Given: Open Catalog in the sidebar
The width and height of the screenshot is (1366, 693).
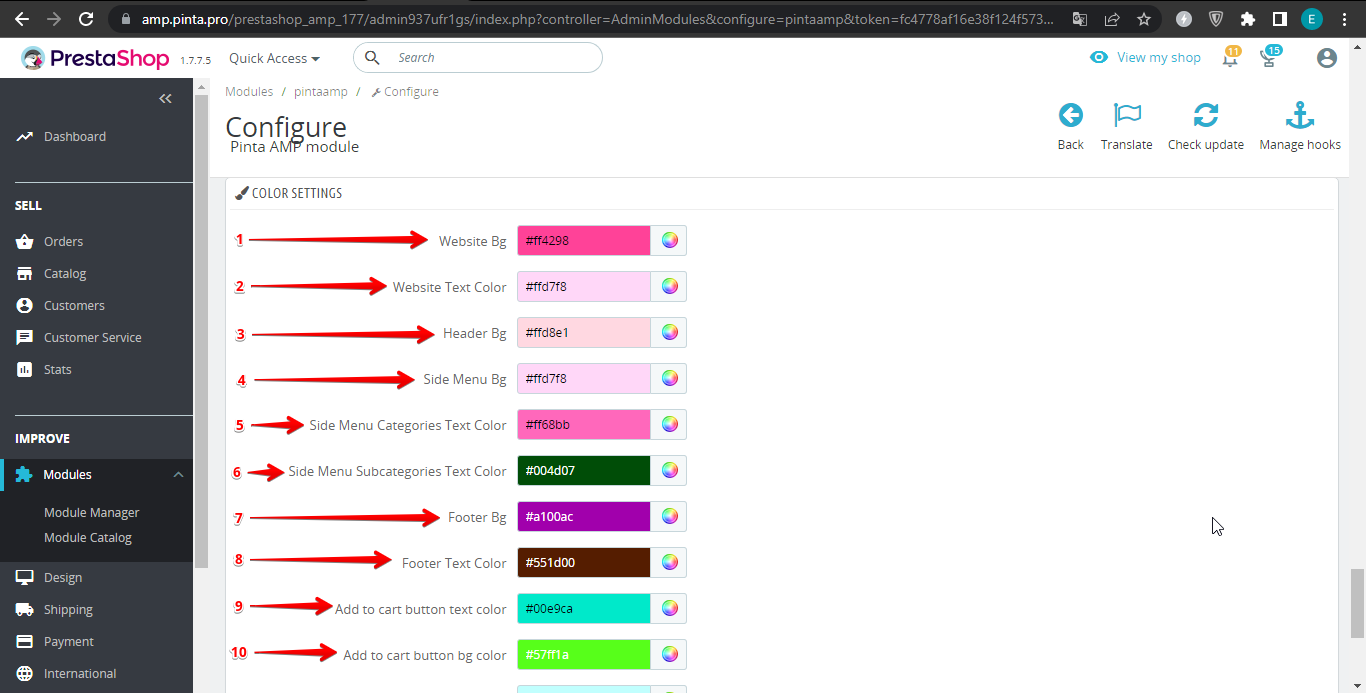Looking at the screenshot, I should click(x=65, y=273).
